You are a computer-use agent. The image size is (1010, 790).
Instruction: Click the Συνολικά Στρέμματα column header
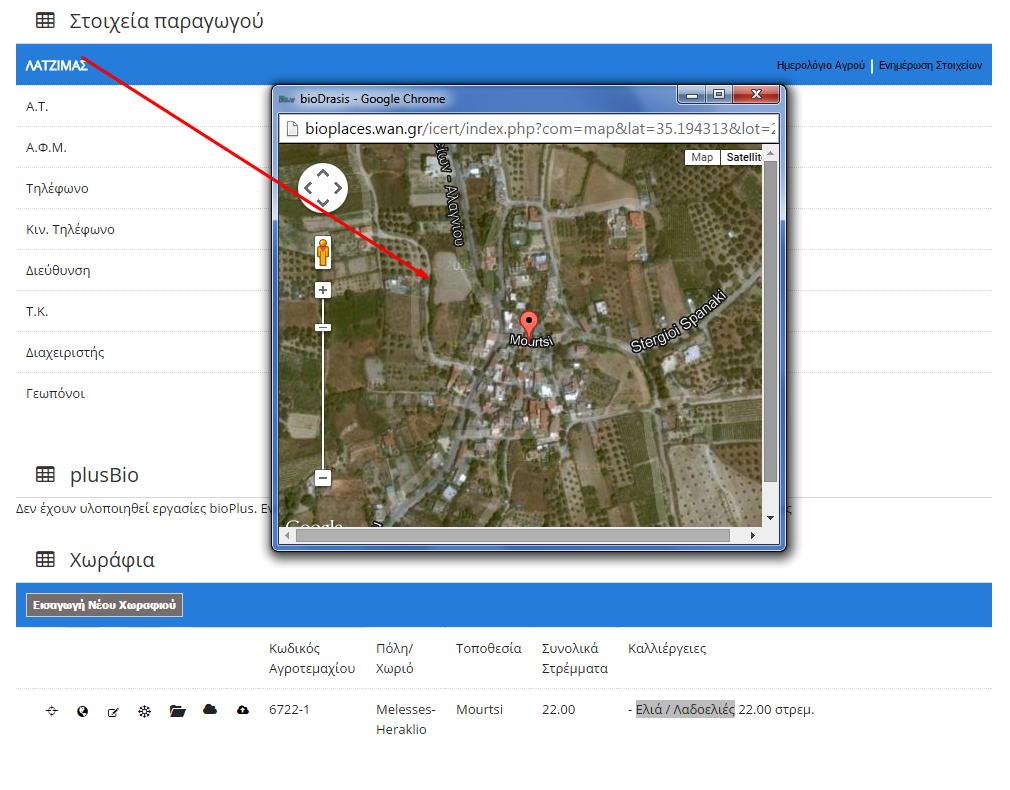pos(575,659)
